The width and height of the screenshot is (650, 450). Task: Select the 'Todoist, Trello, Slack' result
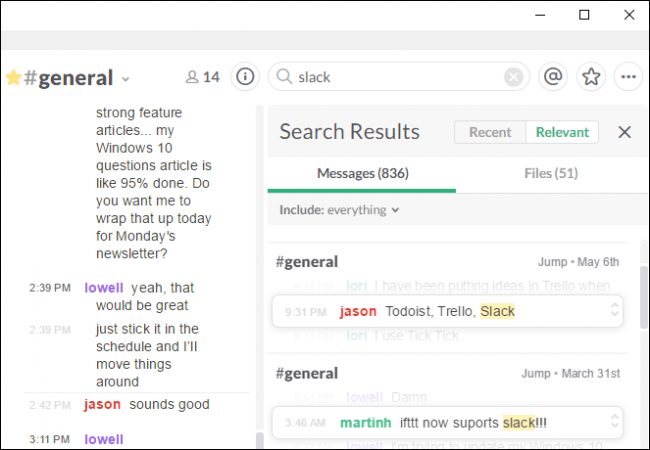pos(447,311)
